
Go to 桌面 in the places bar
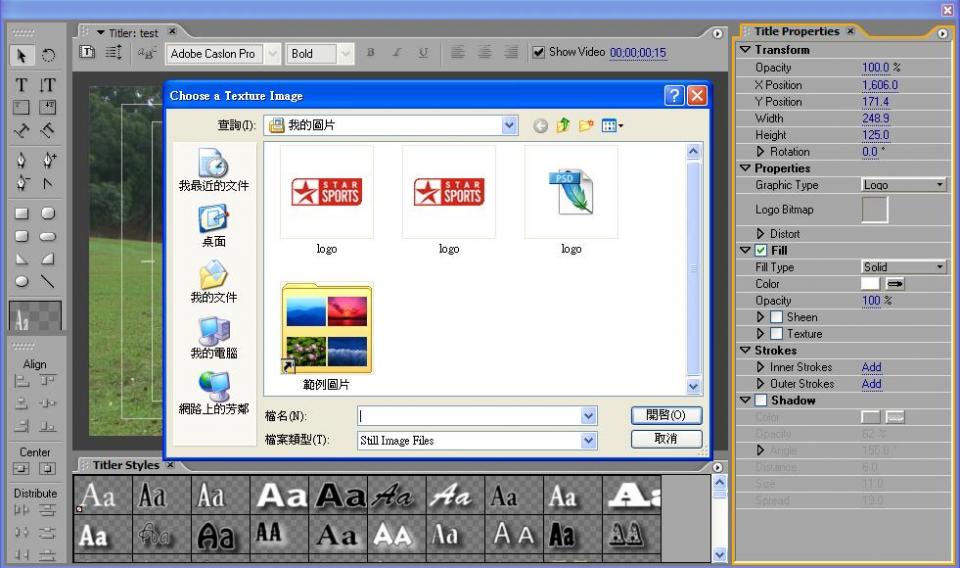click(x=214, y=225)
